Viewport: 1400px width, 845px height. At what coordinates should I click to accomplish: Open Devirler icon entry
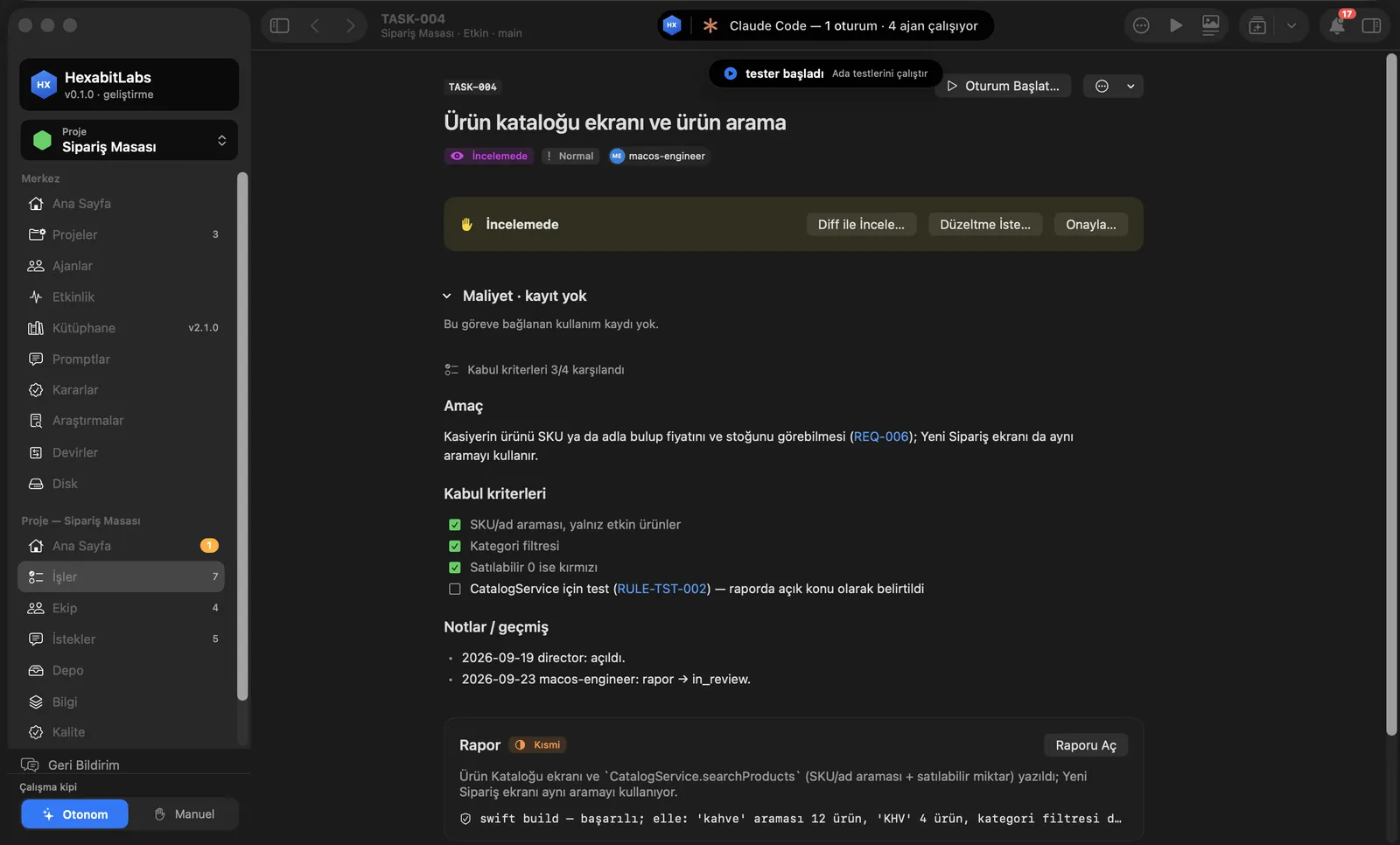121,452
